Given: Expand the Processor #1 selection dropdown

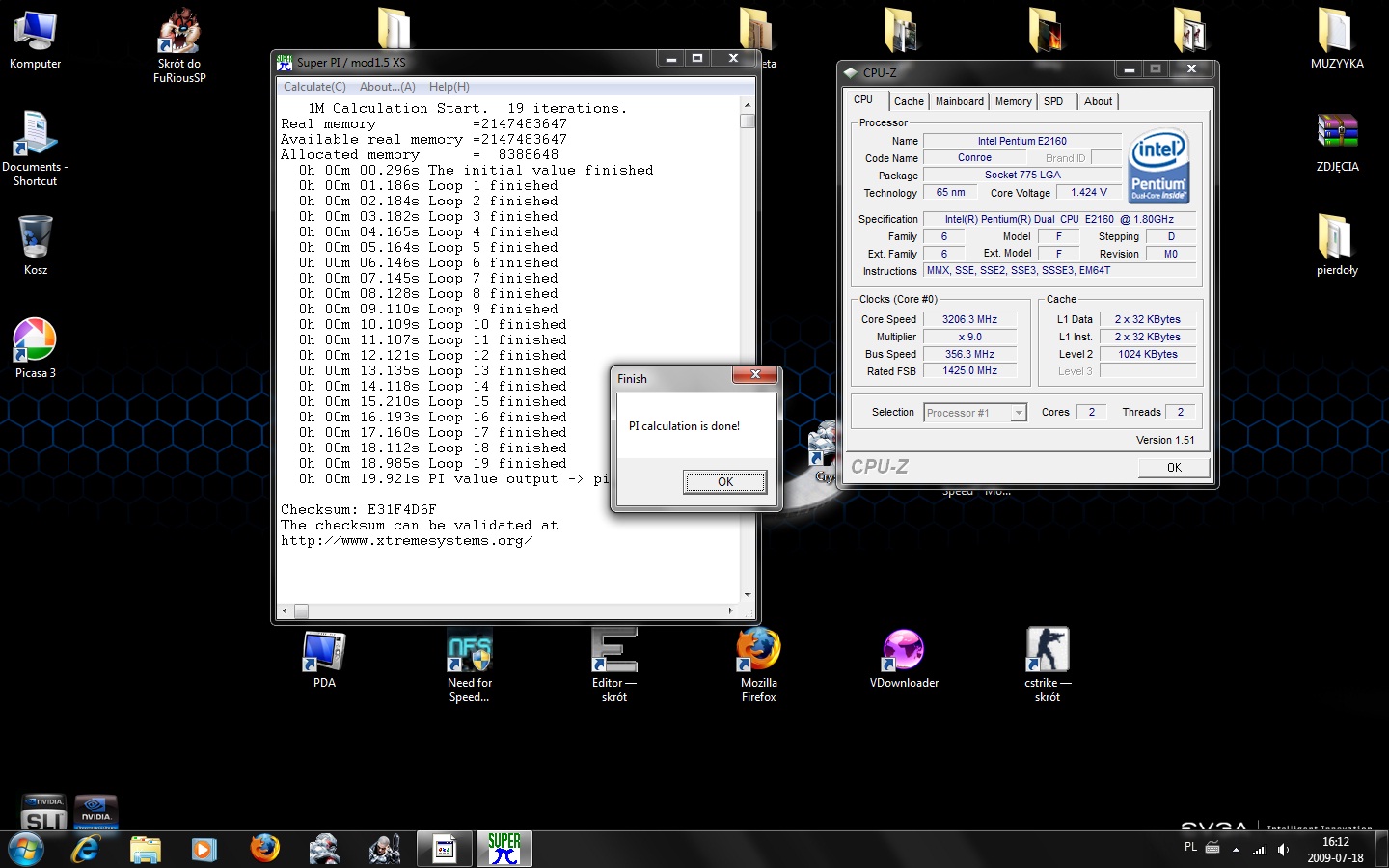Looking at the screenshot, I should 1018,413.
